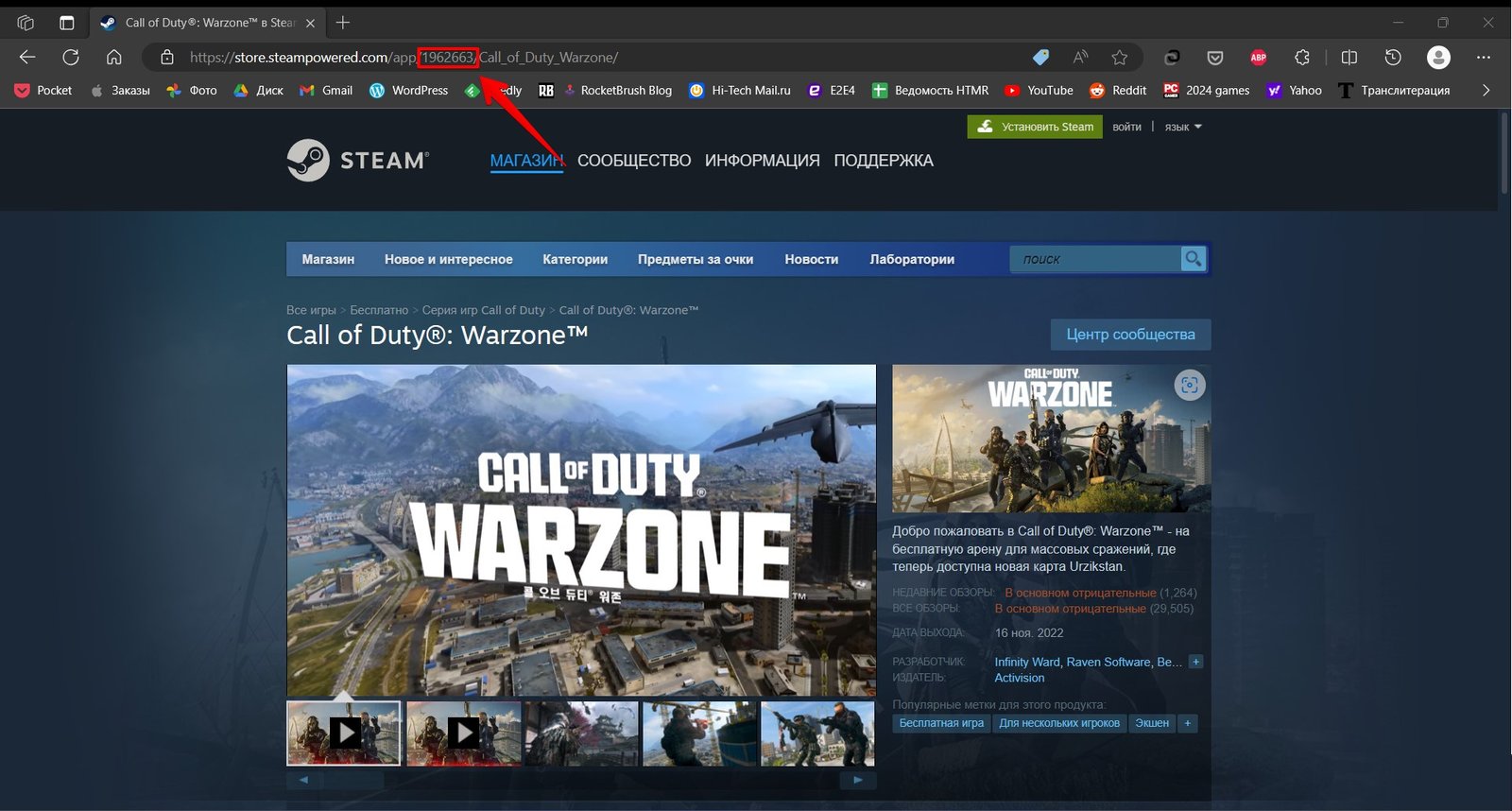
Task: Add page to favorites with star icon
Action: click(1120, 58)
